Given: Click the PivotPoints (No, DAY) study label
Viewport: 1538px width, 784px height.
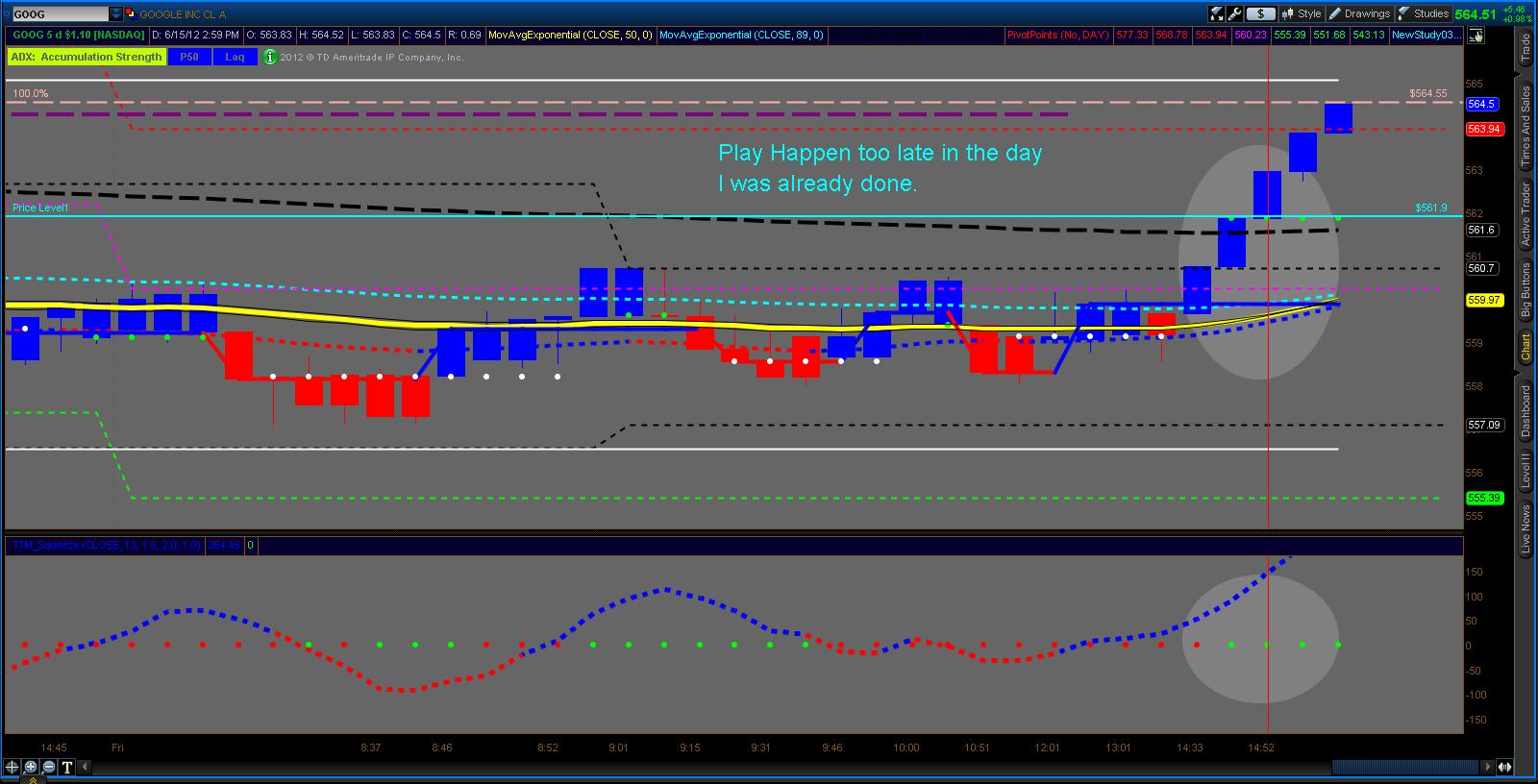Looking at the screenshot, I should [1057, 35].
